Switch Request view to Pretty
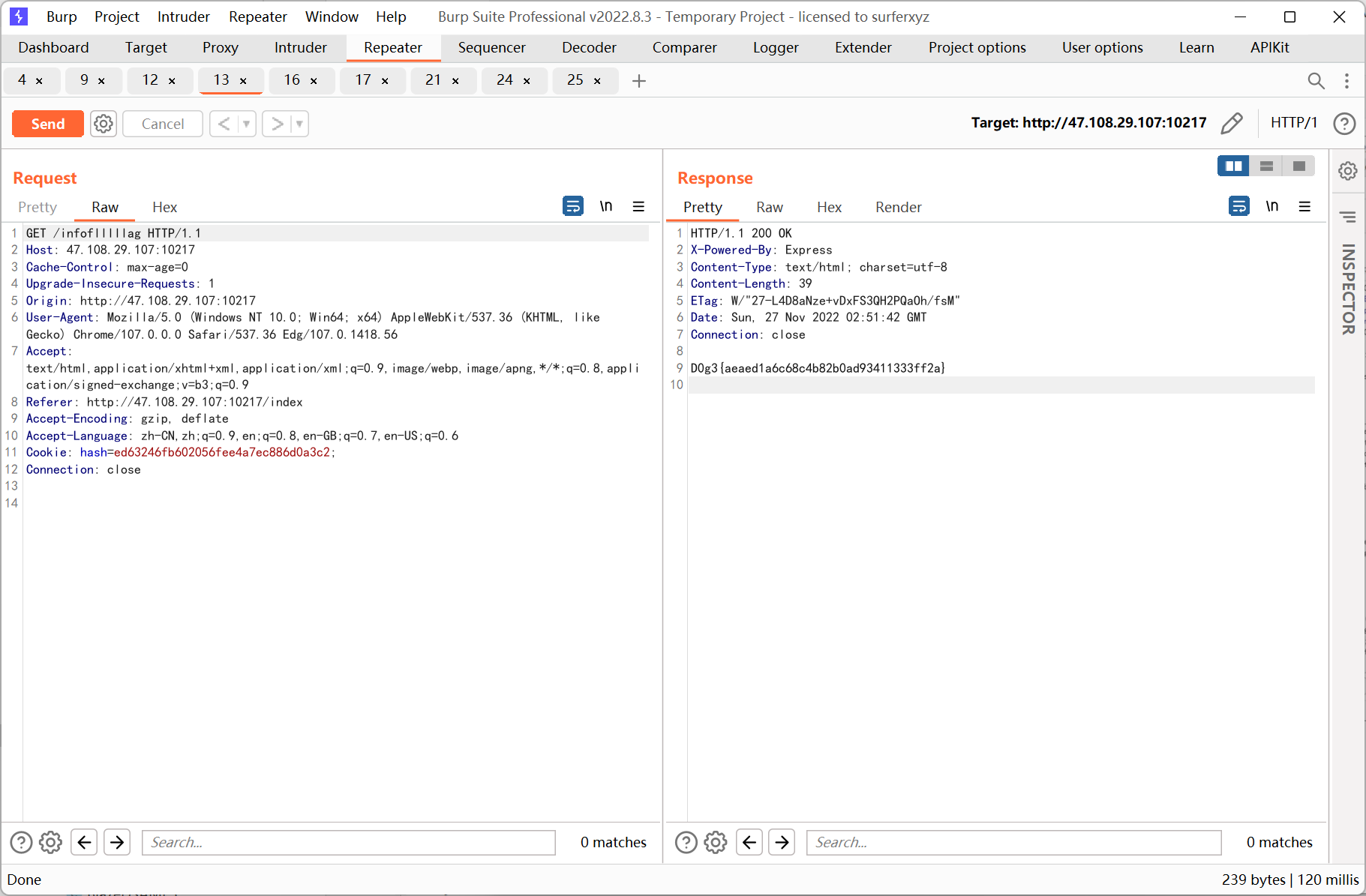 coord(38,207)
